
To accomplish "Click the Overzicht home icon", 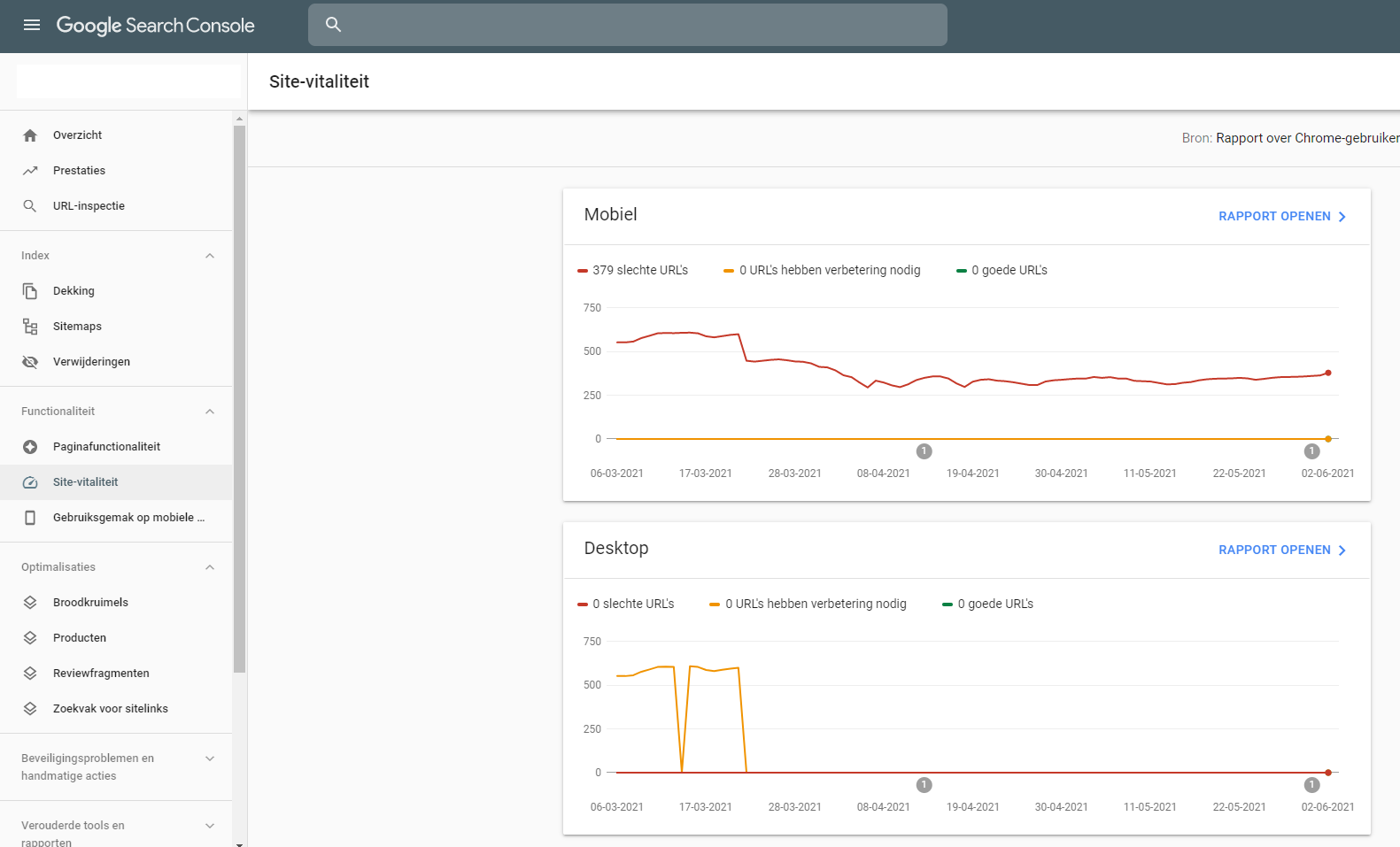I will (30, 135).
